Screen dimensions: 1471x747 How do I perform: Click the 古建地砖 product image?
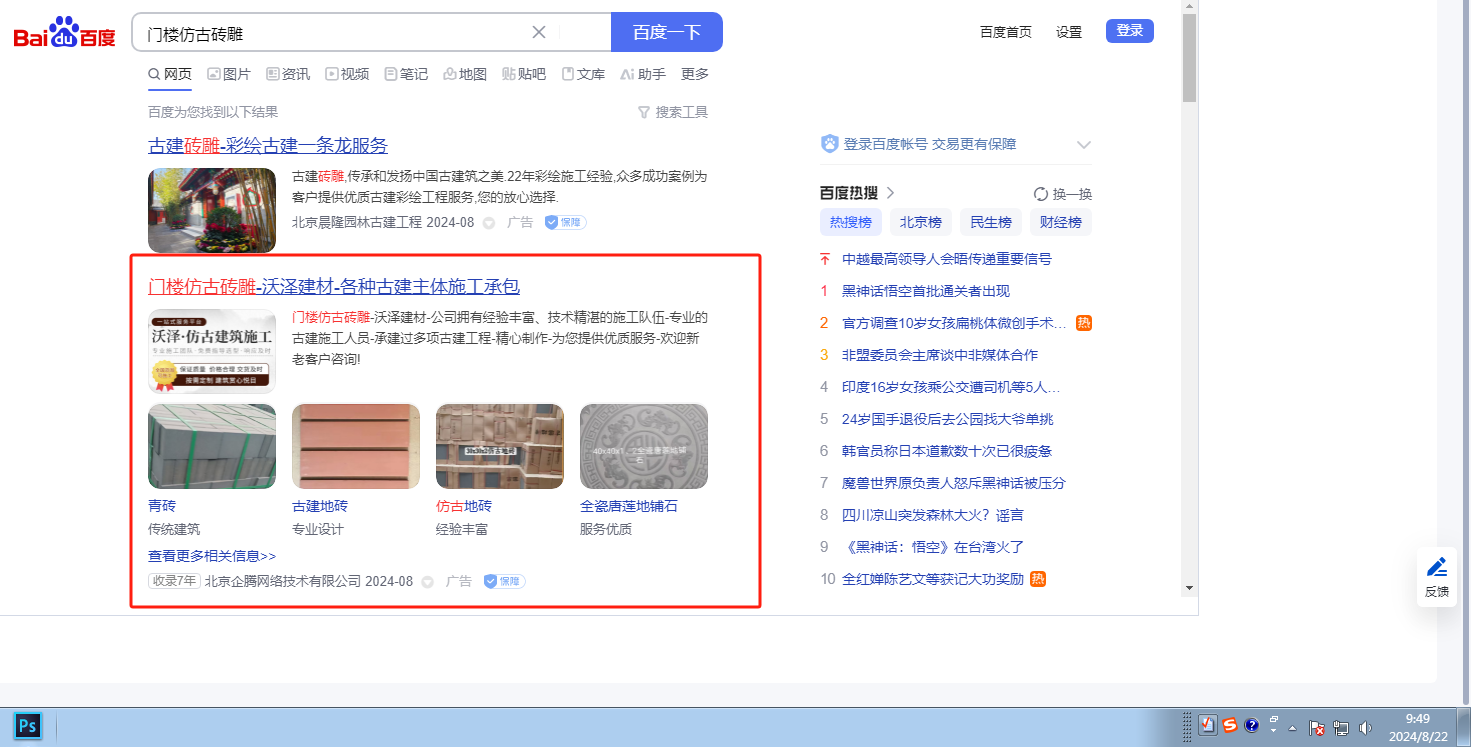356,446
